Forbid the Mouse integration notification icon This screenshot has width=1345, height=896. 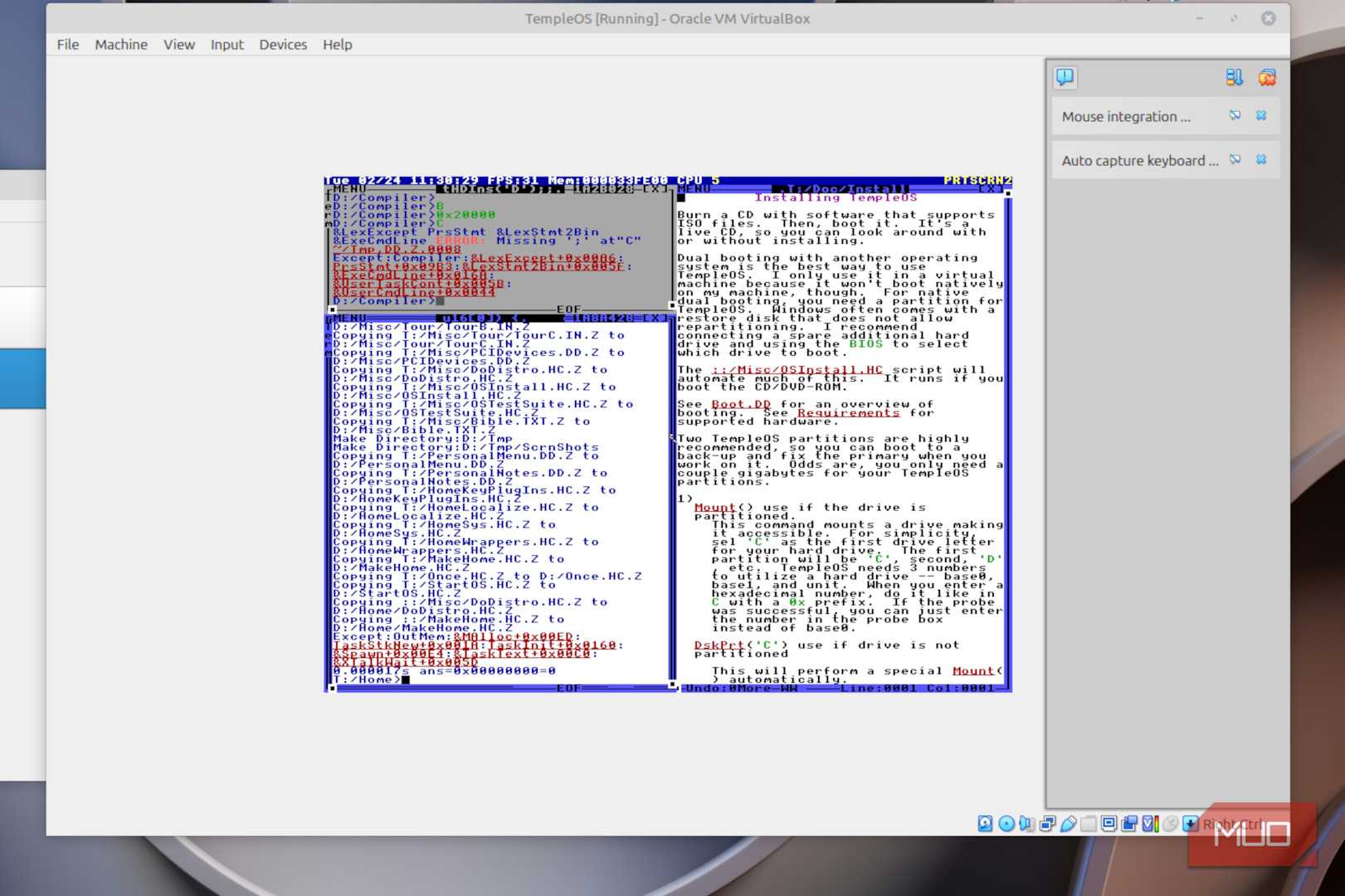pos(1235,115)
